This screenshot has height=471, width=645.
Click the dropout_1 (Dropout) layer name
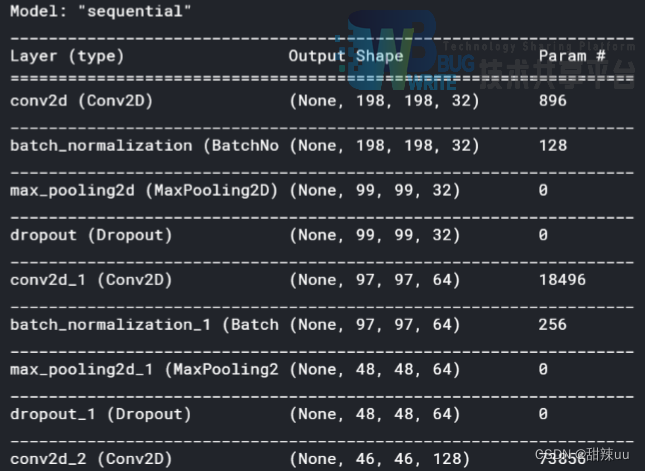100,414
